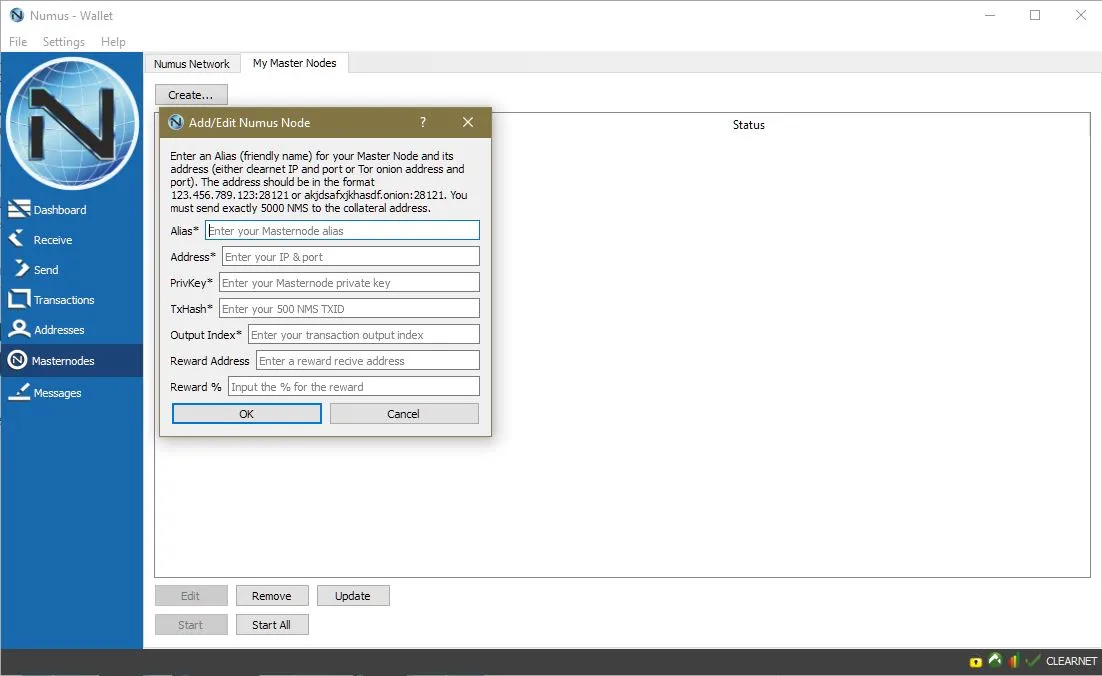Viewport: 1102px width, 676px height.
Task: Focus the PrivKey input field
Action: click(349, 282)
